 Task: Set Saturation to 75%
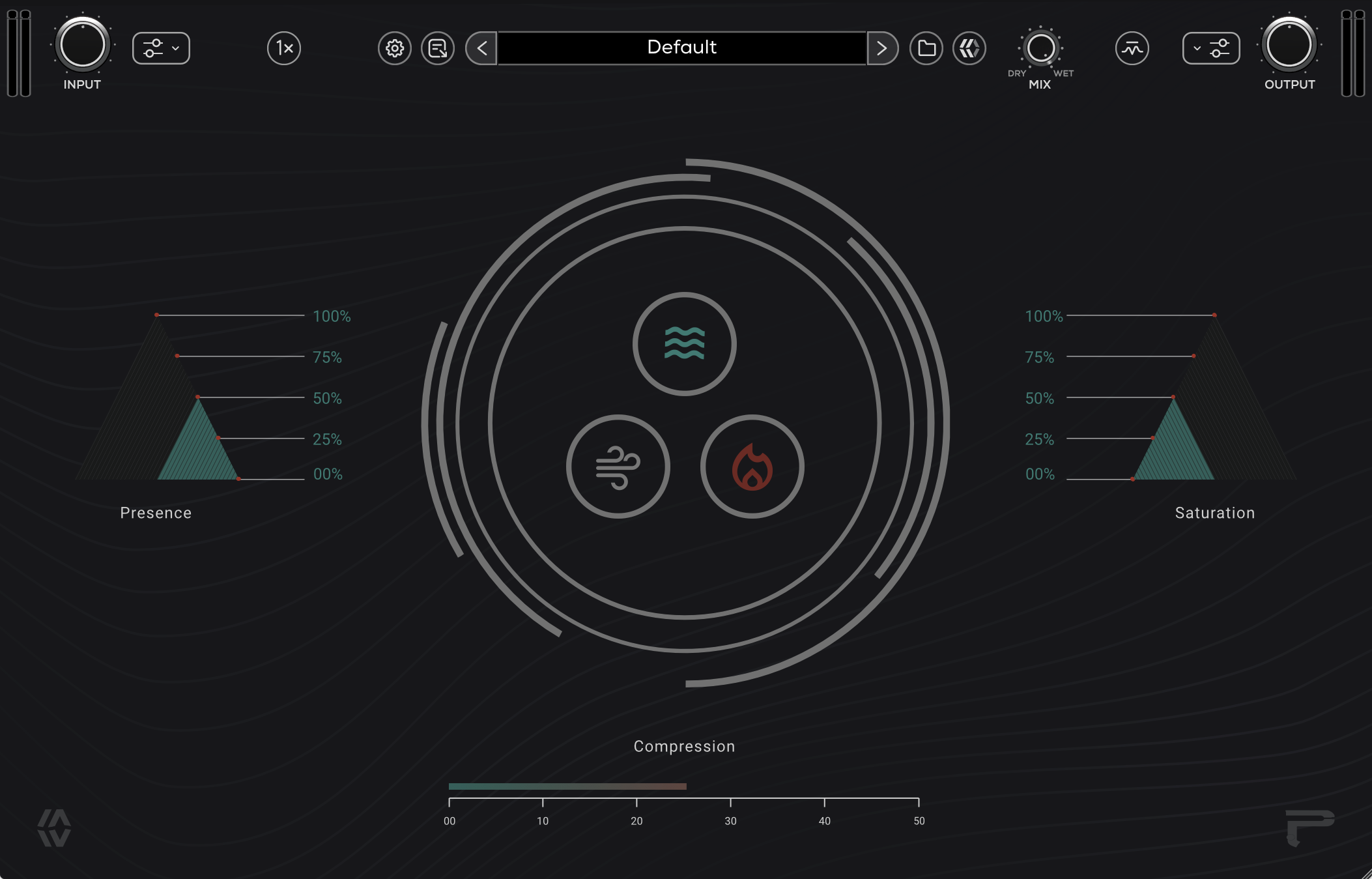coord(1039,357)
